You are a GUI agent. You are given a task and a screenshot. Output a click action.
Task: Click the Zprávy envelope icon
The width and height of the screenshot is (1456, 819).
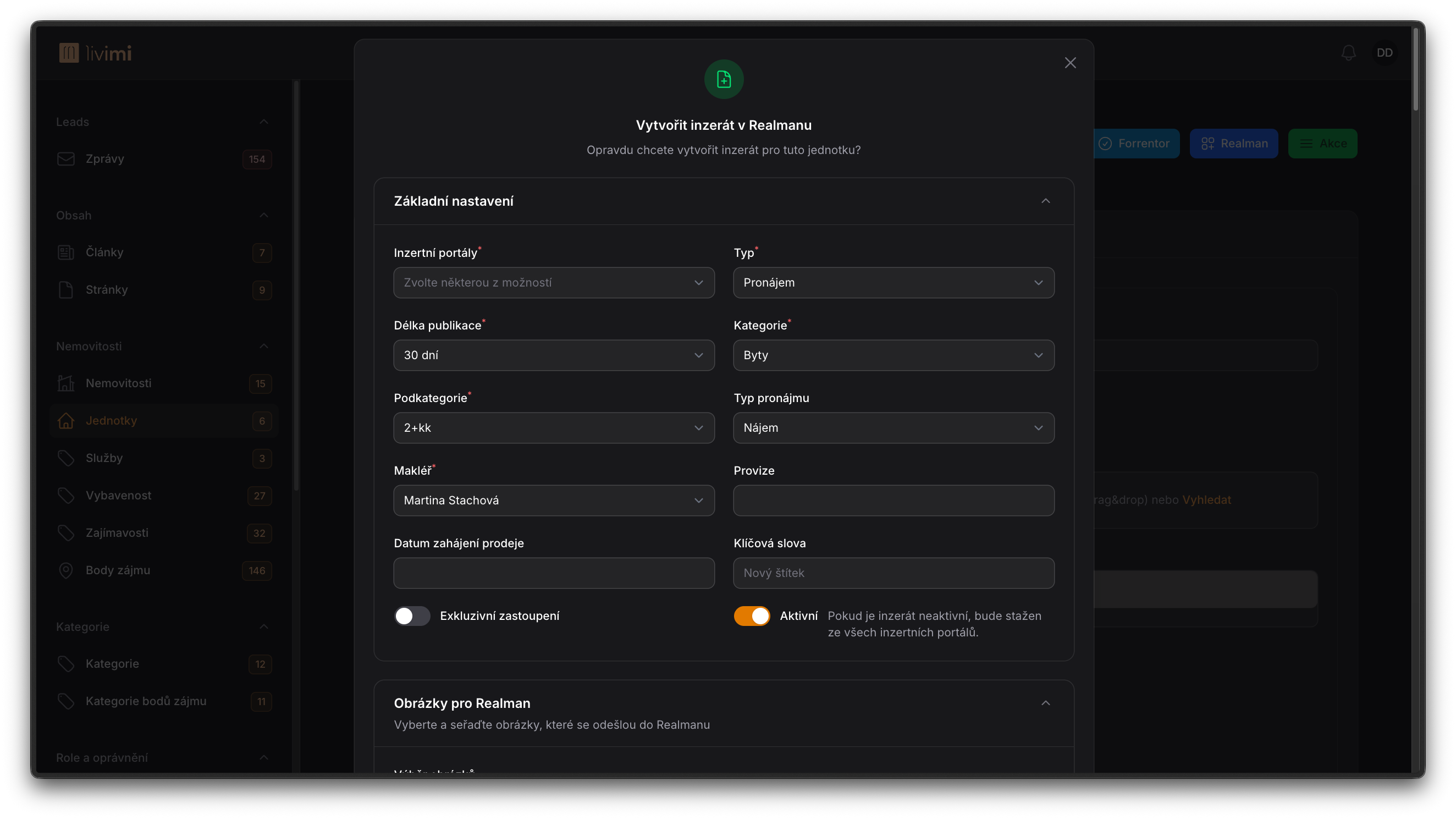click(x=66, y=159)
